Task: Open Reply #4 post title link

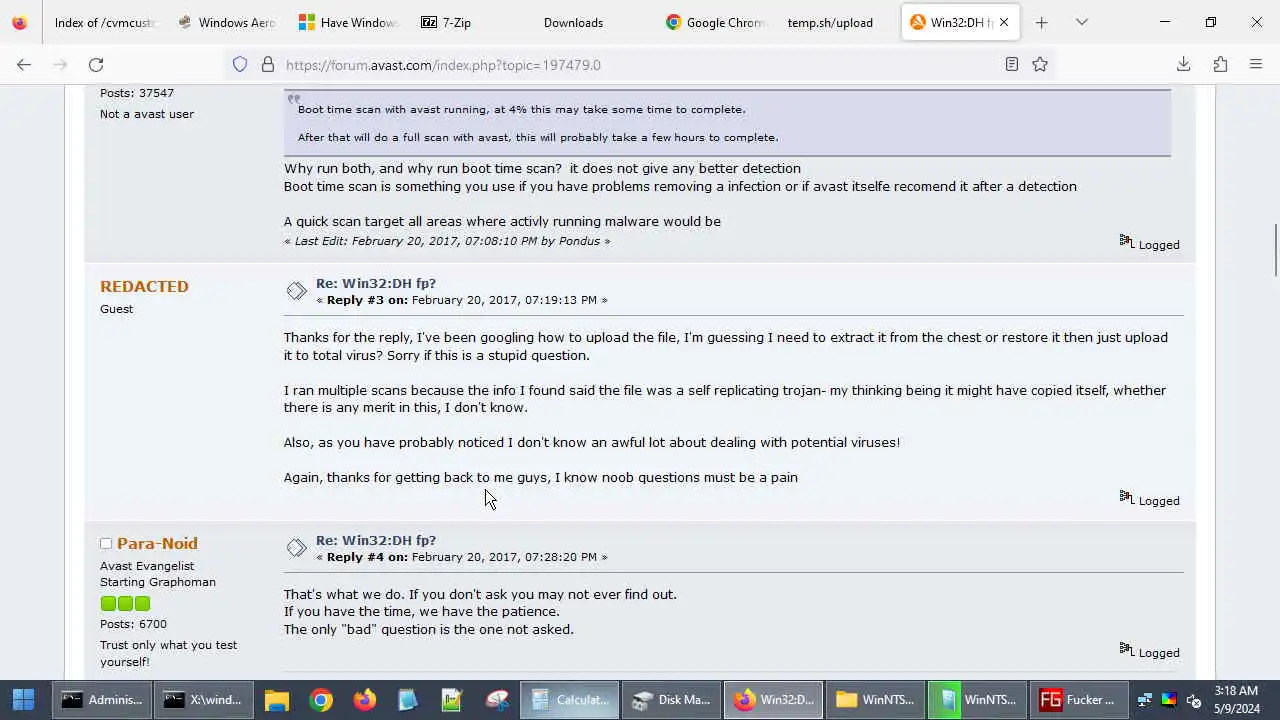Action: (x=375, y=540)
